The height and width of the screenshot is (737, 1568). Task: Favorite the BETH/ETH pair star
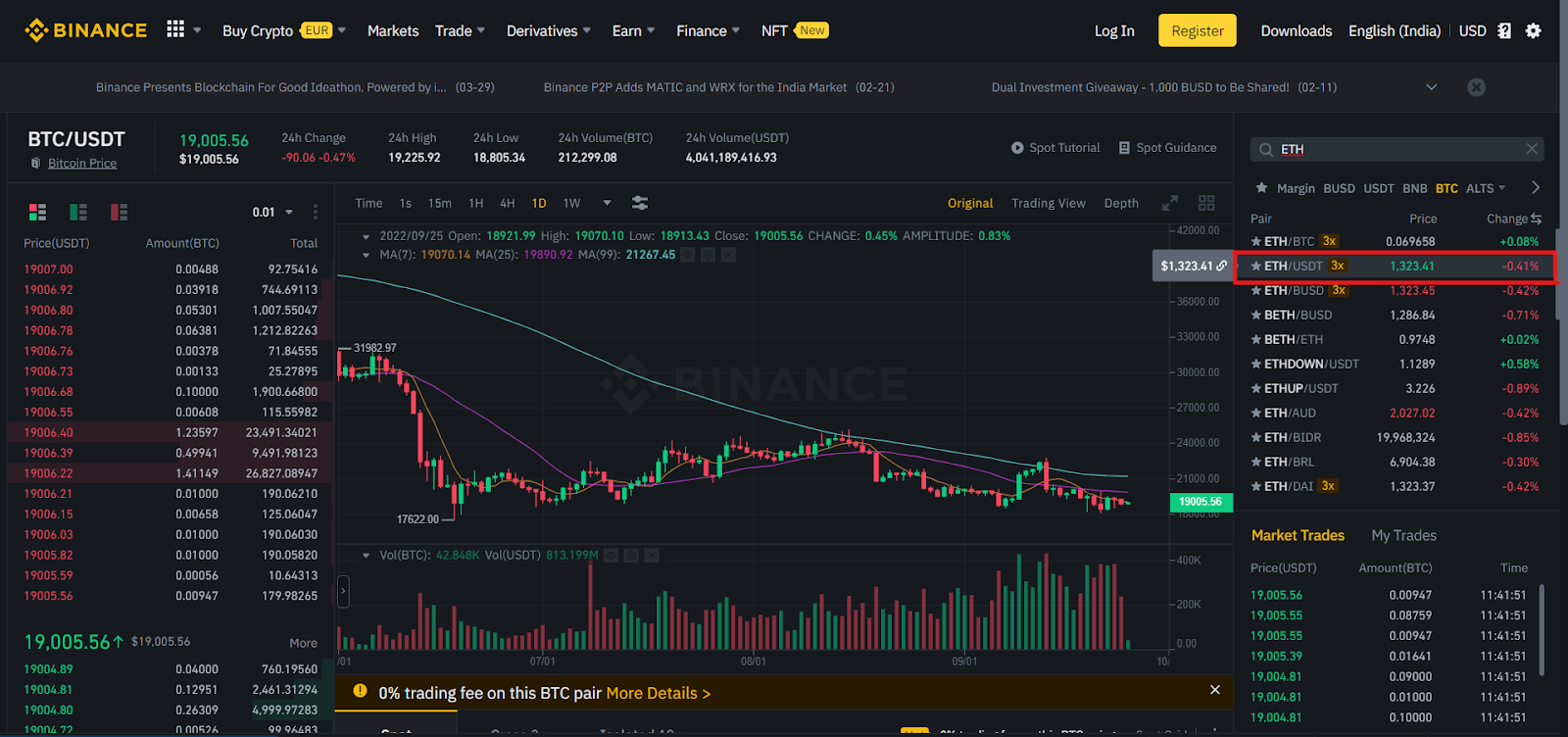coord(1256,339)
